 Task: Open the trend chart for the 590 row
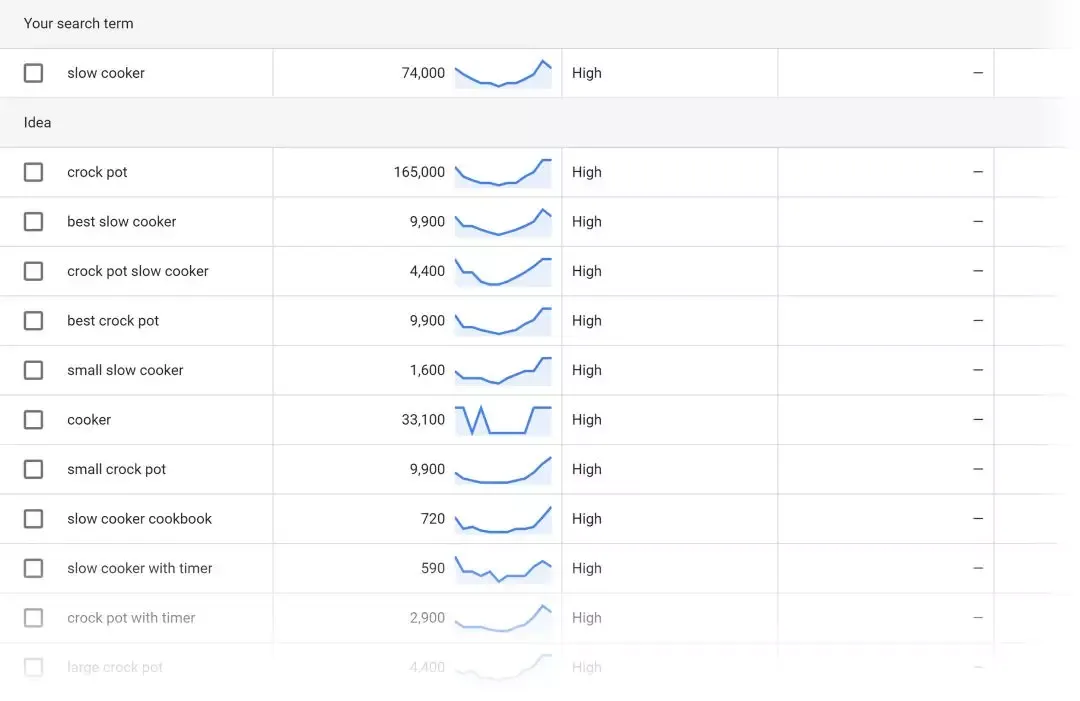click(503, 569)
